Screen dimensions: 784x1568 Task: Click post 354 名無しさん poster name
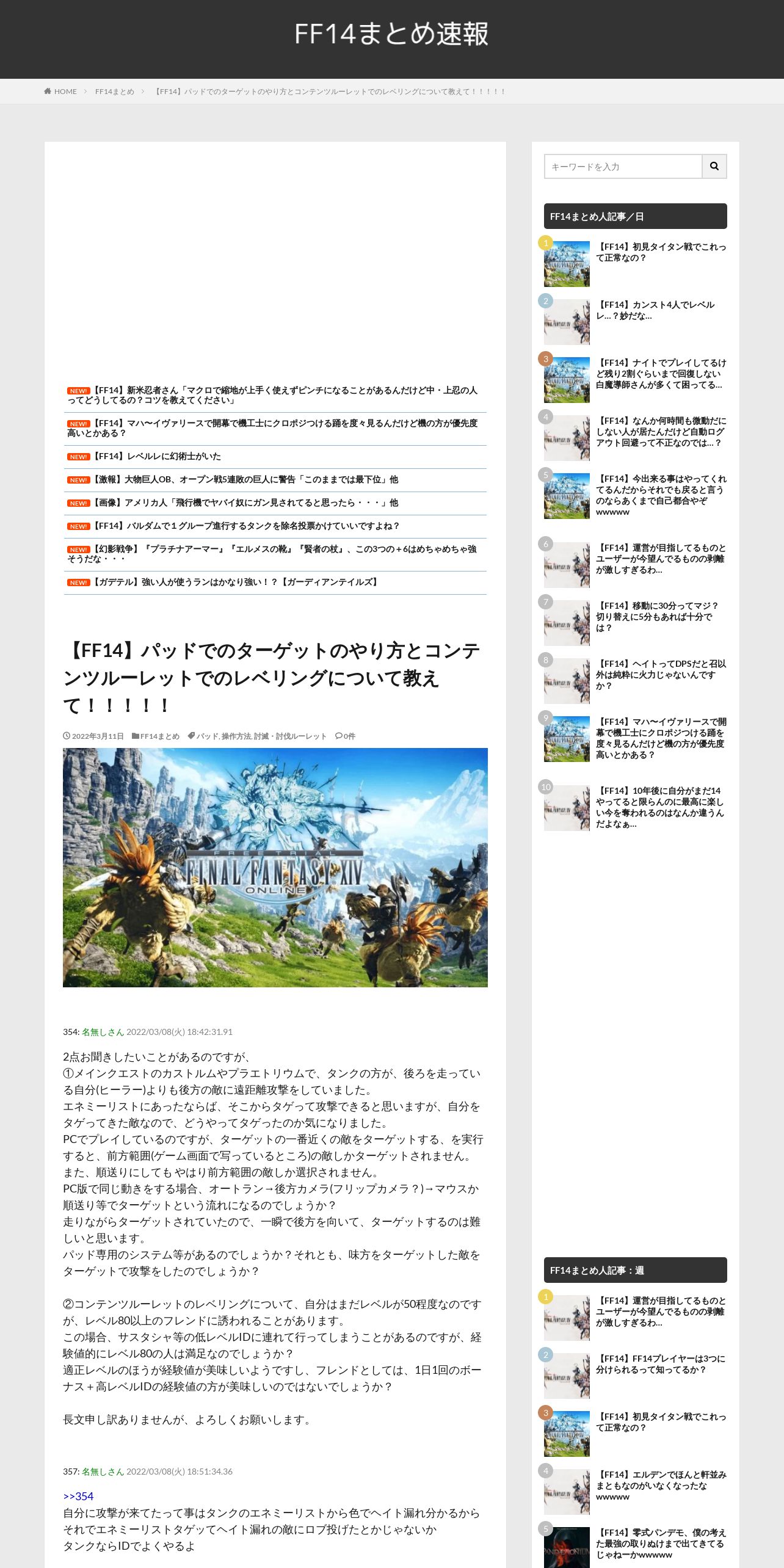coord(103,1032)
